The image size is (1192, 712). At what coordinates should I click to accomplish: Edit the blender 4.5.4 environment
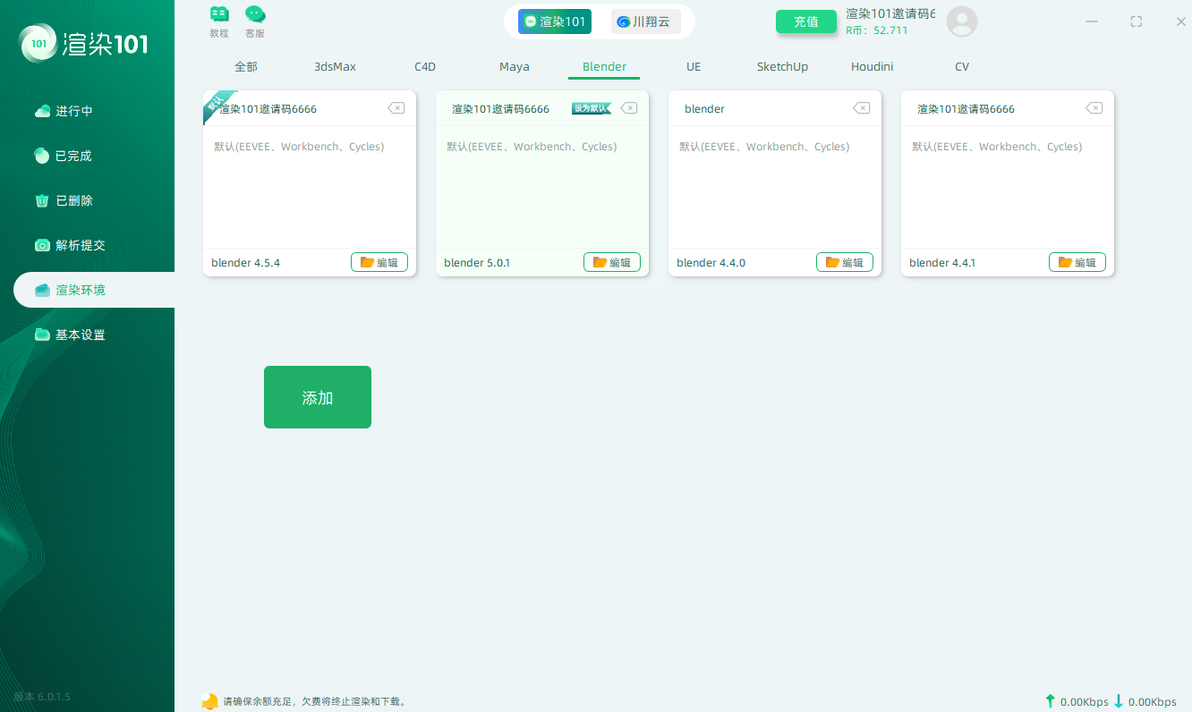click(x=379, y=262)
